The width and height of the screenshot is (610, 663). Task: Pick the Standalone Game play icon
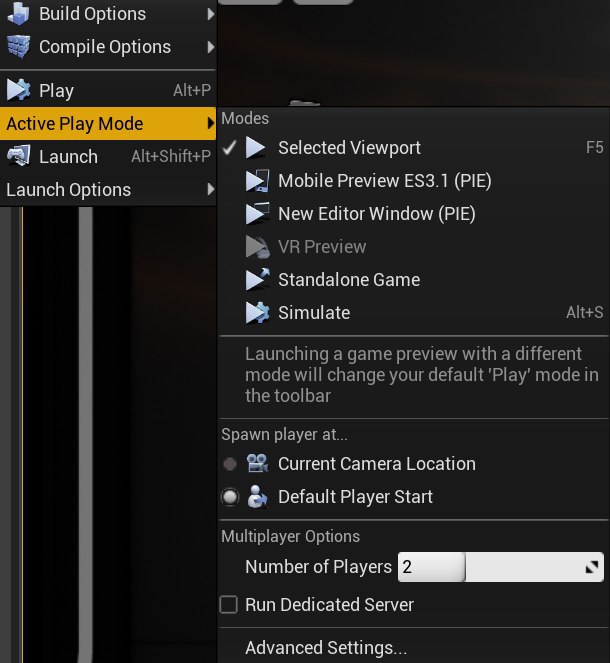pyautogui.click(x=257, y=279)
